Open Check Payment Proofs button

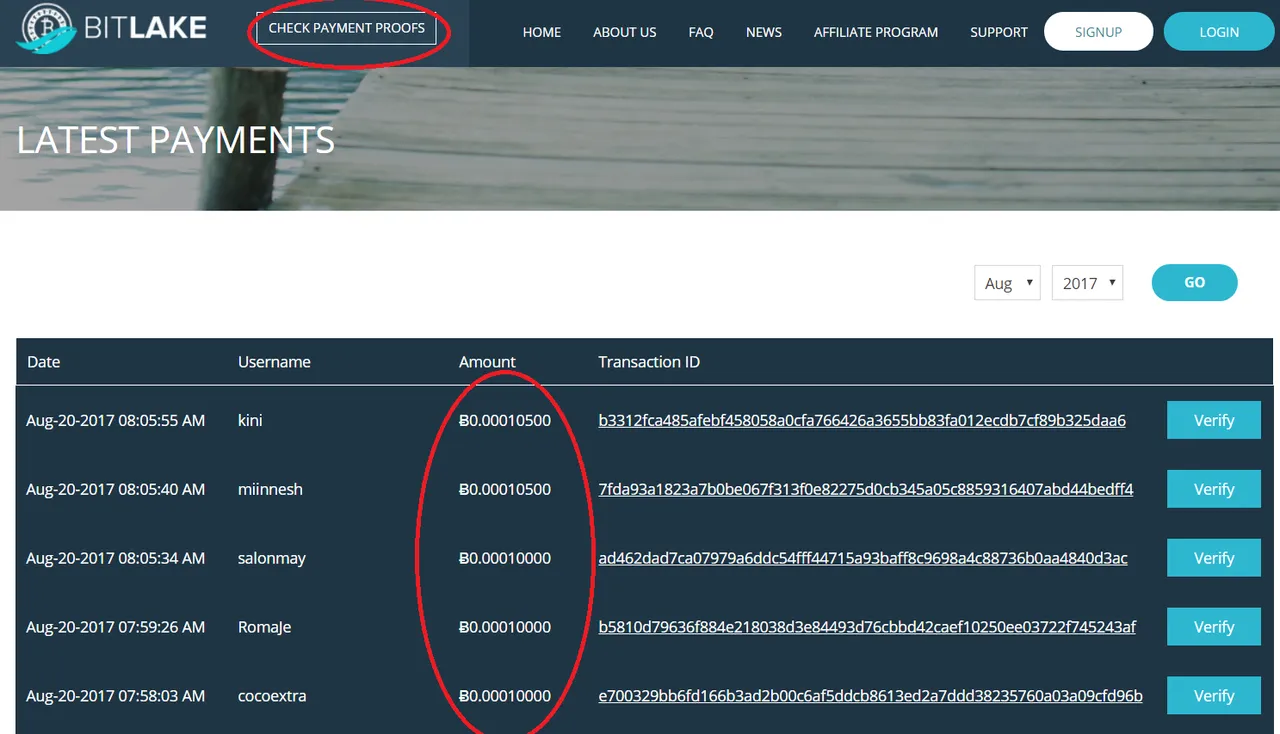click(x=346, y=28)
